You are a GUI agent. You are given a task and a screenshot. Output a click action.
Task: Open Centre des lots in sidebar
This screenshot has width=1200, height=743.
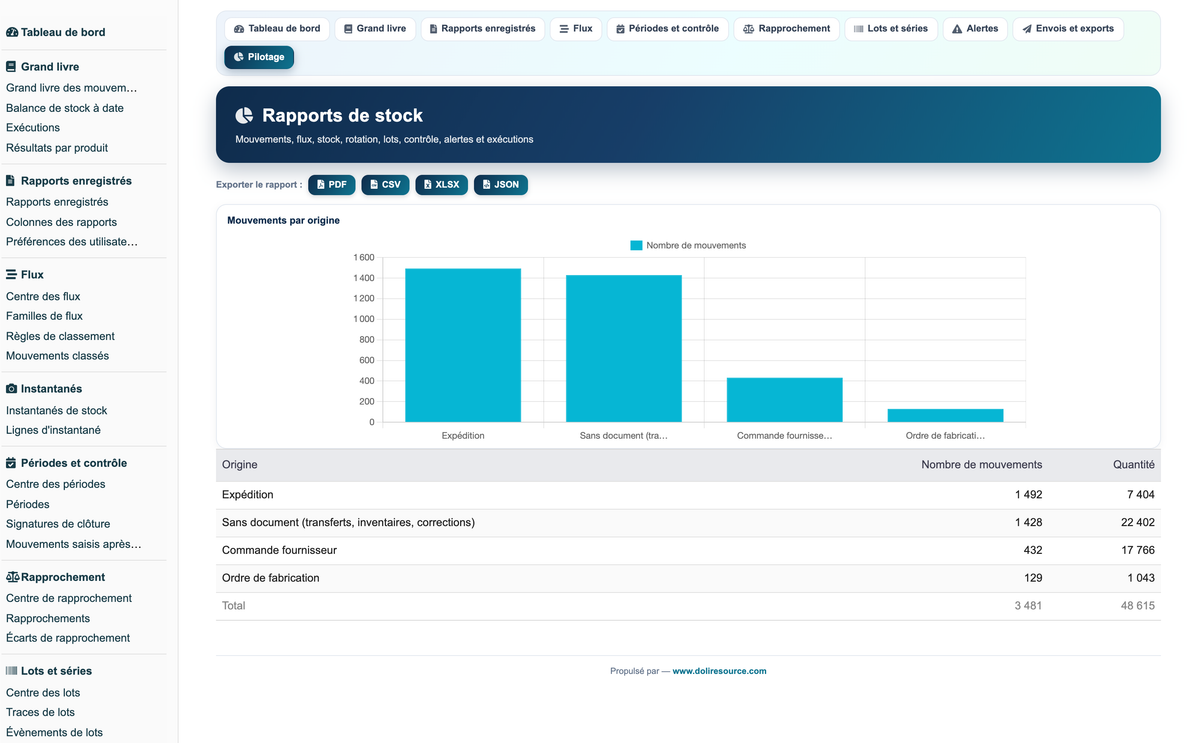coord(43,692)
